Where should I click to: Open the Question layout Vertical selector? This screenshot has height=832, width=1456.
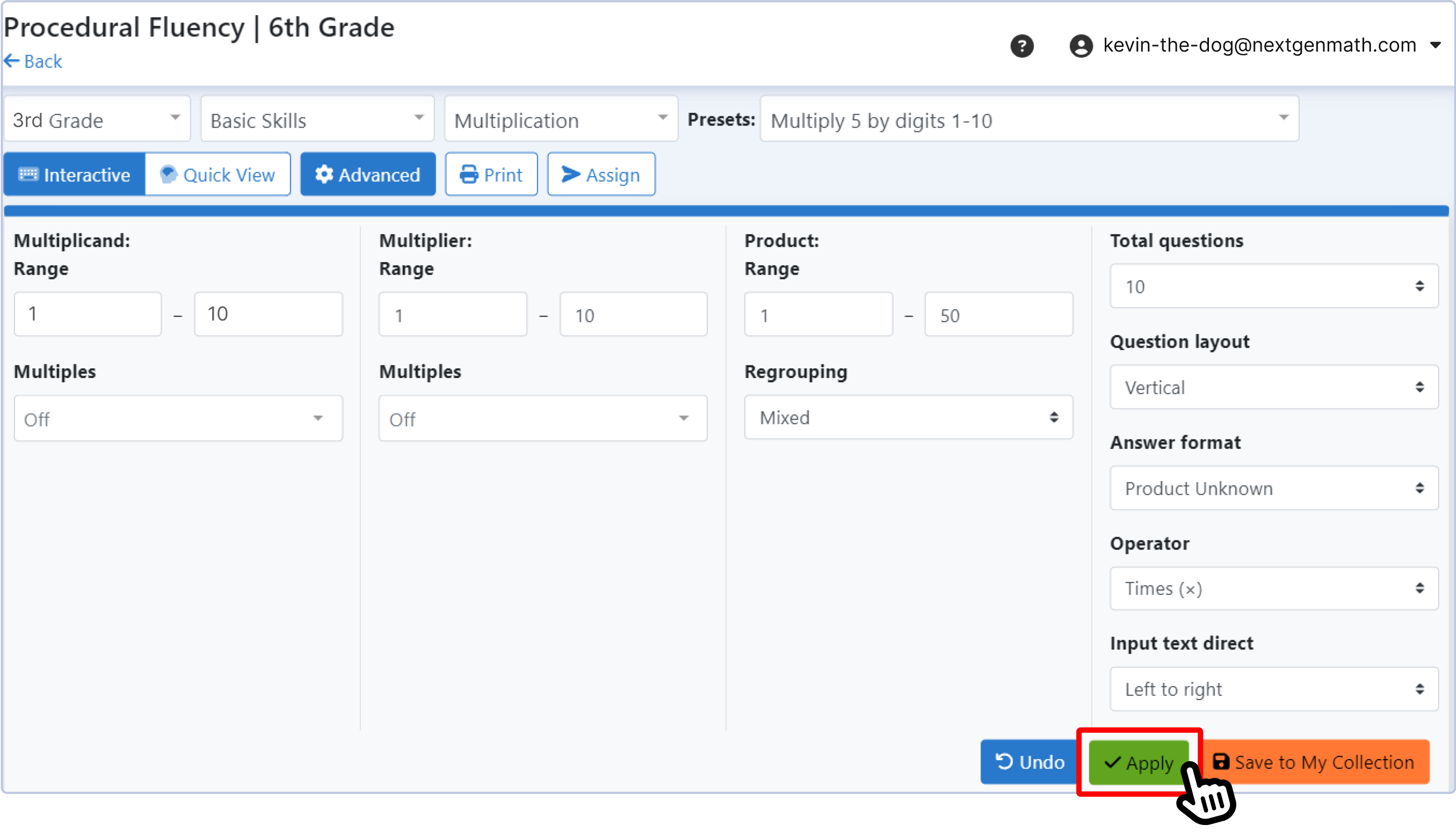click(1273, 387)
